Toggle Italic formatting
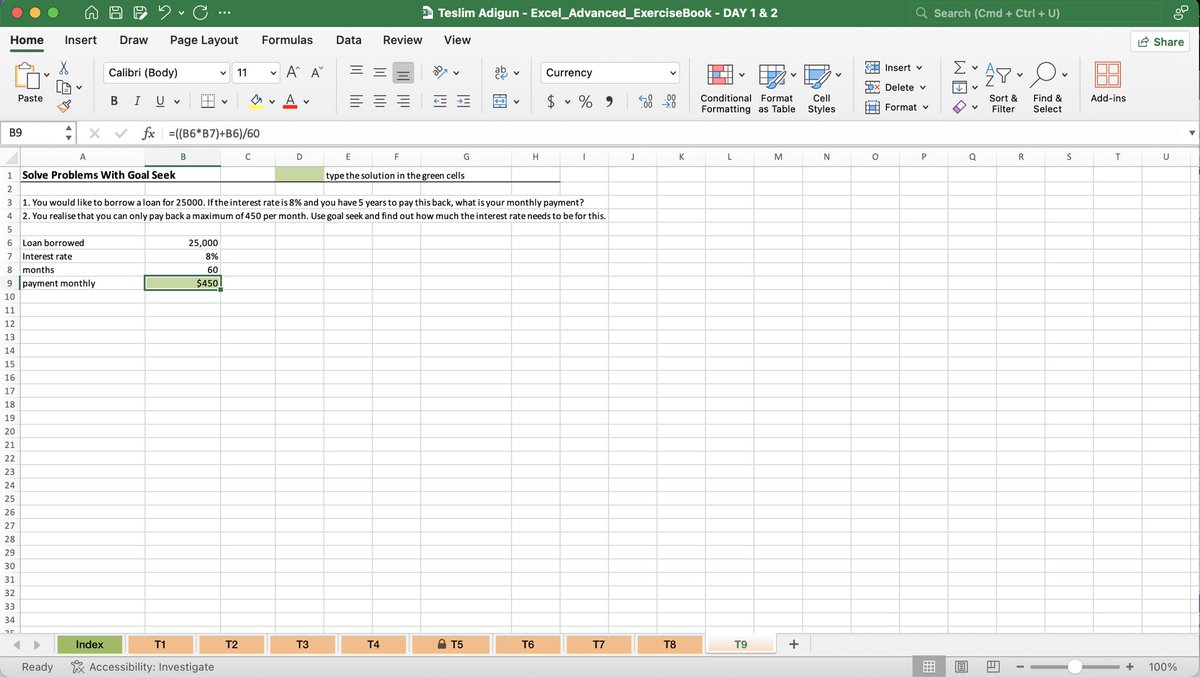This screenshot has height=677, width=1200. (x=137, y=101)
